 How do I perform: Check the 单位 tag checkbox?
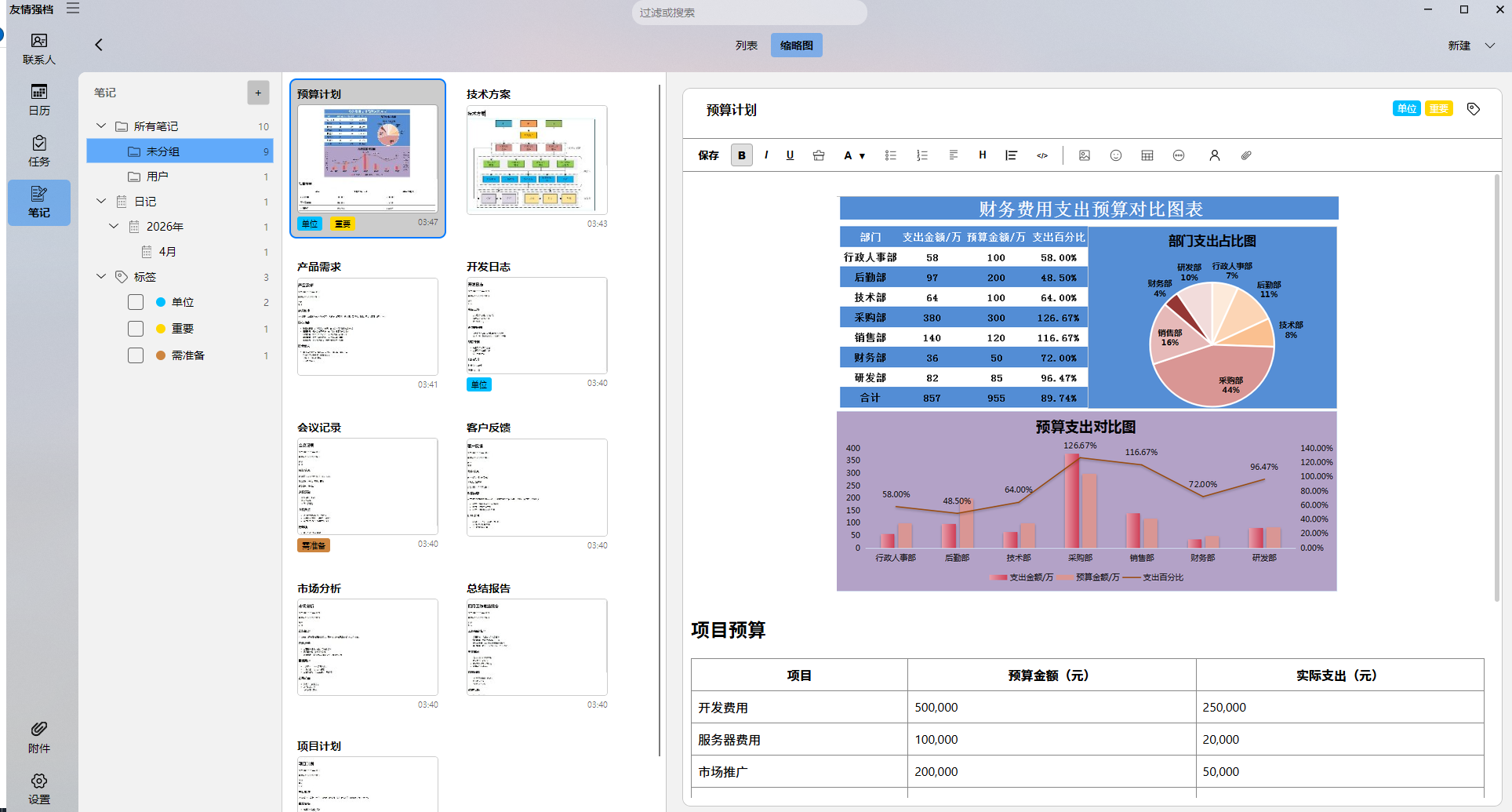pyautogui.click(x=136, y=302)
